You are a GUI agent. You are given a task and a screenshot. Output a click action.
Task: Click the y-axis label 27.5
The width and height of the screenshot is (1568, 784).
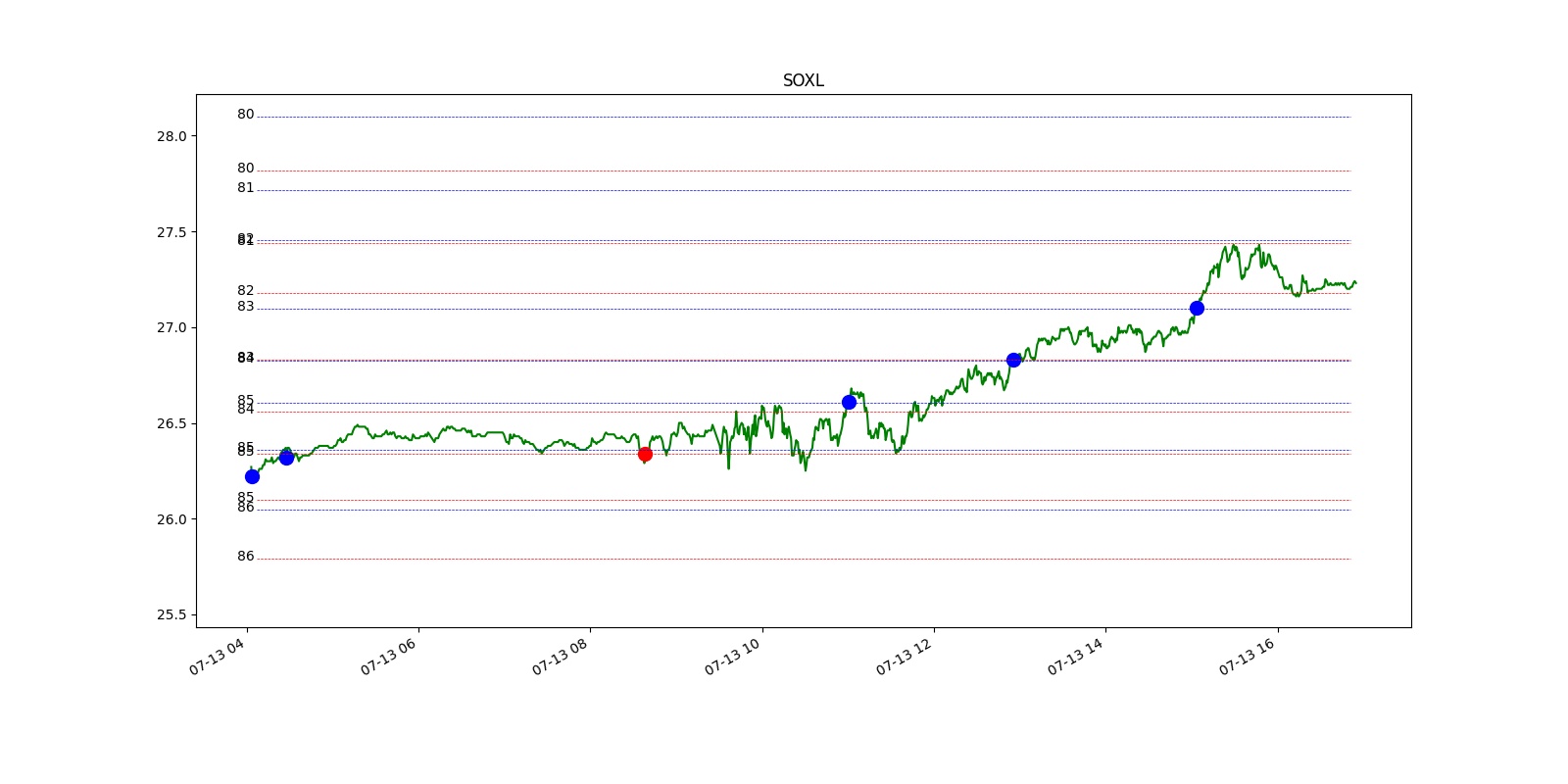point(171,232)
